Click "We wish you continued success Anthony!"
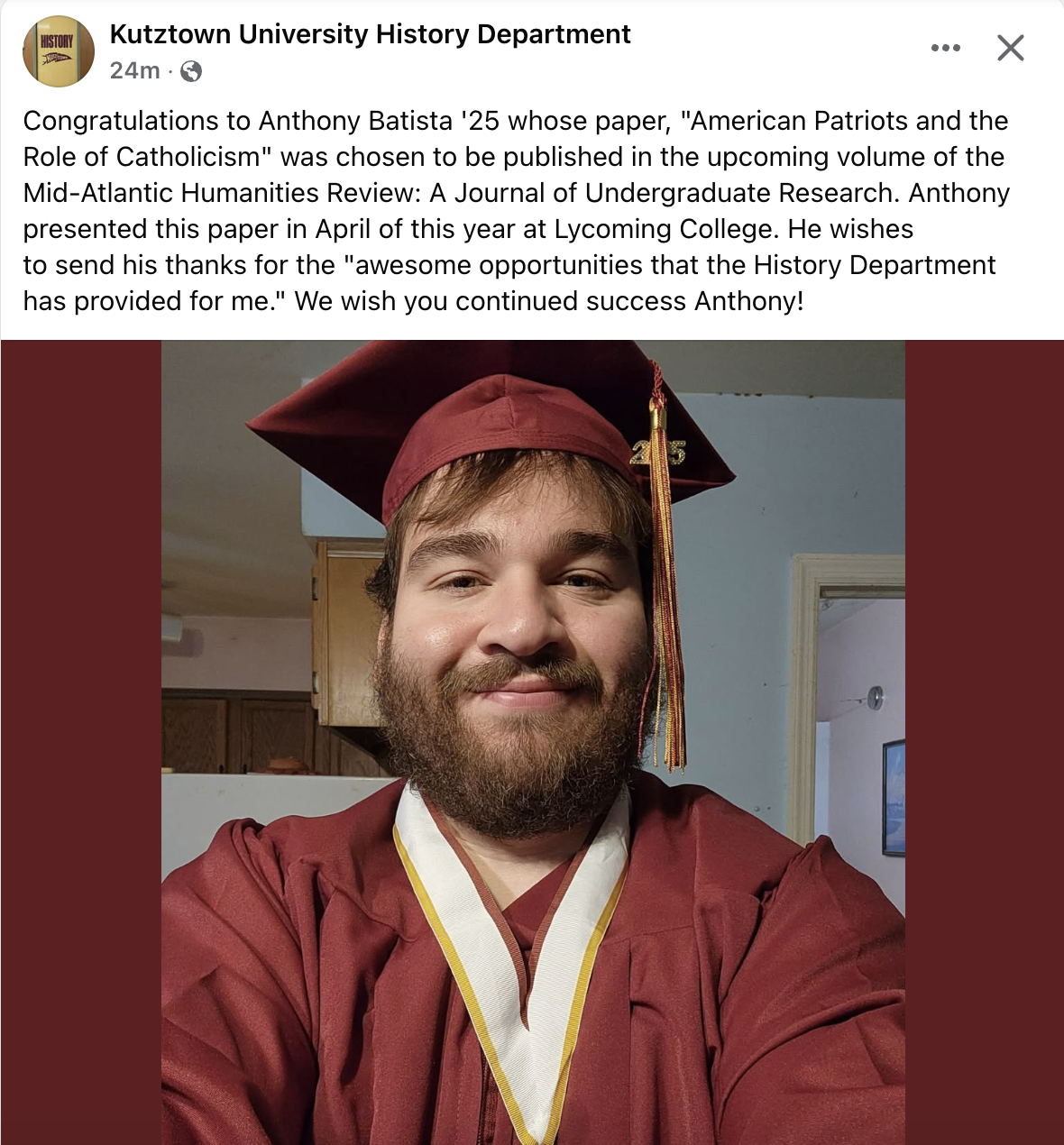Image resolution: width=1064 pixels, height=1145 pixels. 548,301
